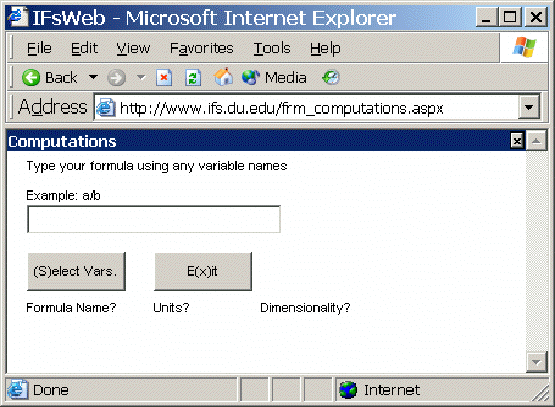Open History with the clock globe icon
Image resolution: width=555 pixels, height=407 pixels.
pos(331,78)
